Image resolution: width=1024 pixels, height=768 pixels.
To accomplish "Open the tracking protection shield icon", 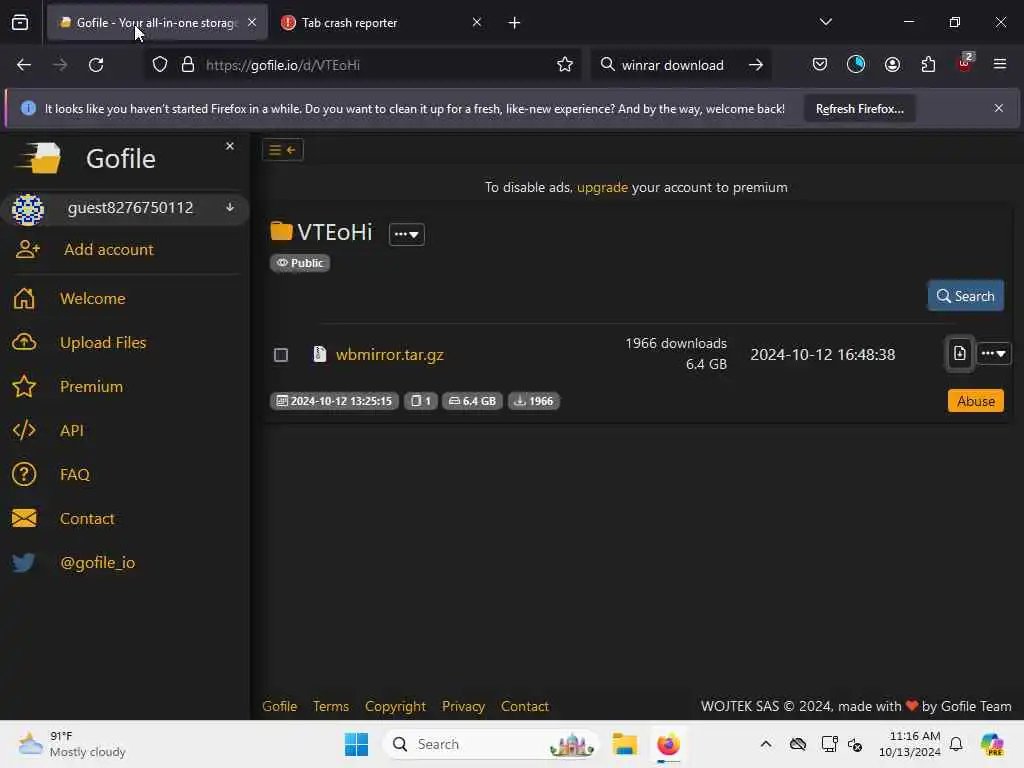I will [160, 65].
